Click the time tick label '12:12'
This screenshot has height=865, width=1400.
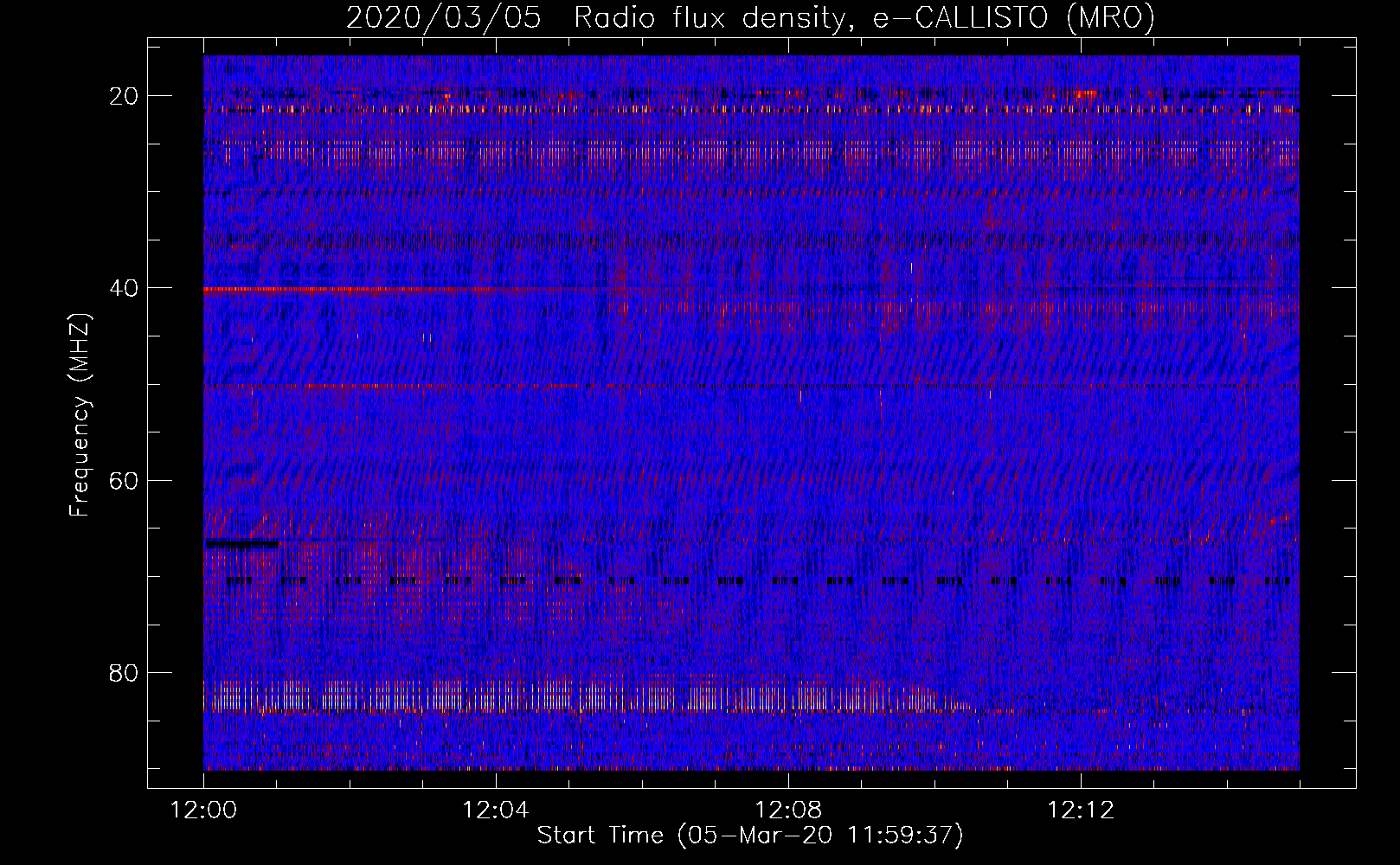click(1081, 811)
